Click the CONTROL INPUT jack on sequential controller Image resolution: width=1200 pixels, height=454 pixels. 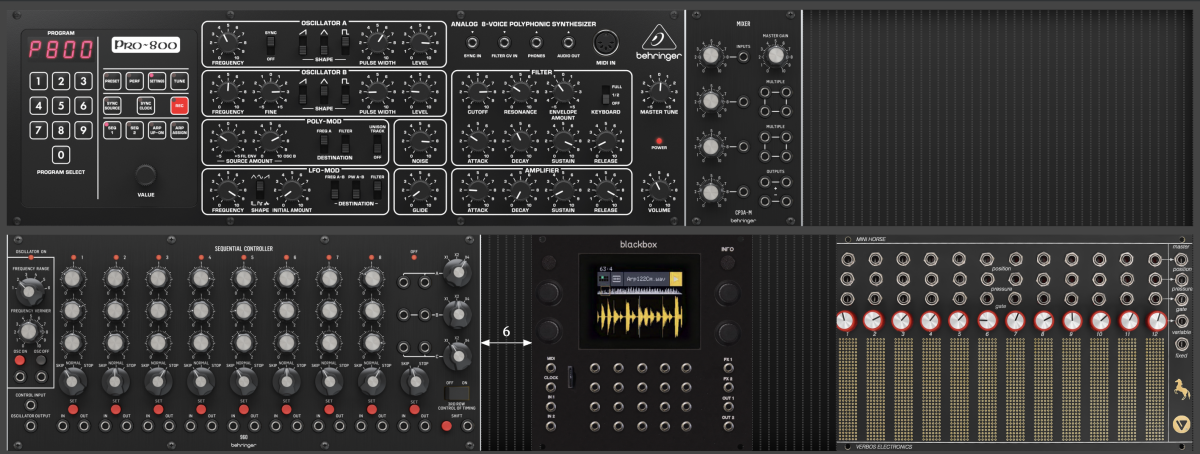pyautogui.click(x=31, y=404)
